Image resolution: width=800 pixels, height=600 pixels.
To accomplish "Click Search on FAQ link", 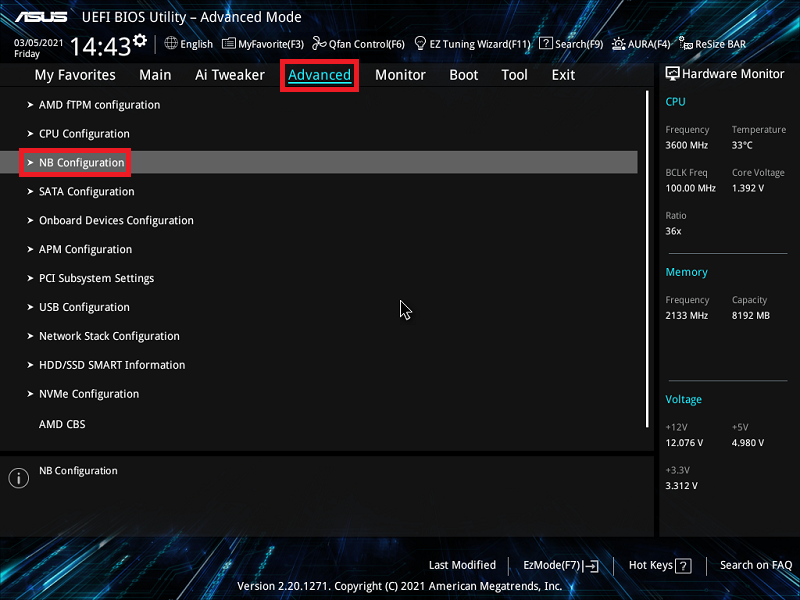I will click(x=755, y=565).
